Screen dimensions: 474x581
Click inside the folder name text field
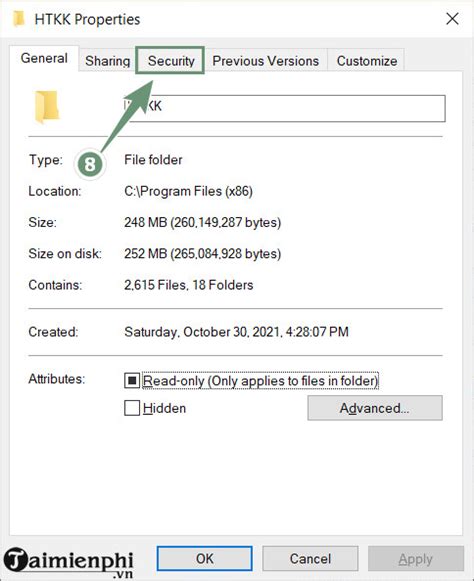point(284,108)
